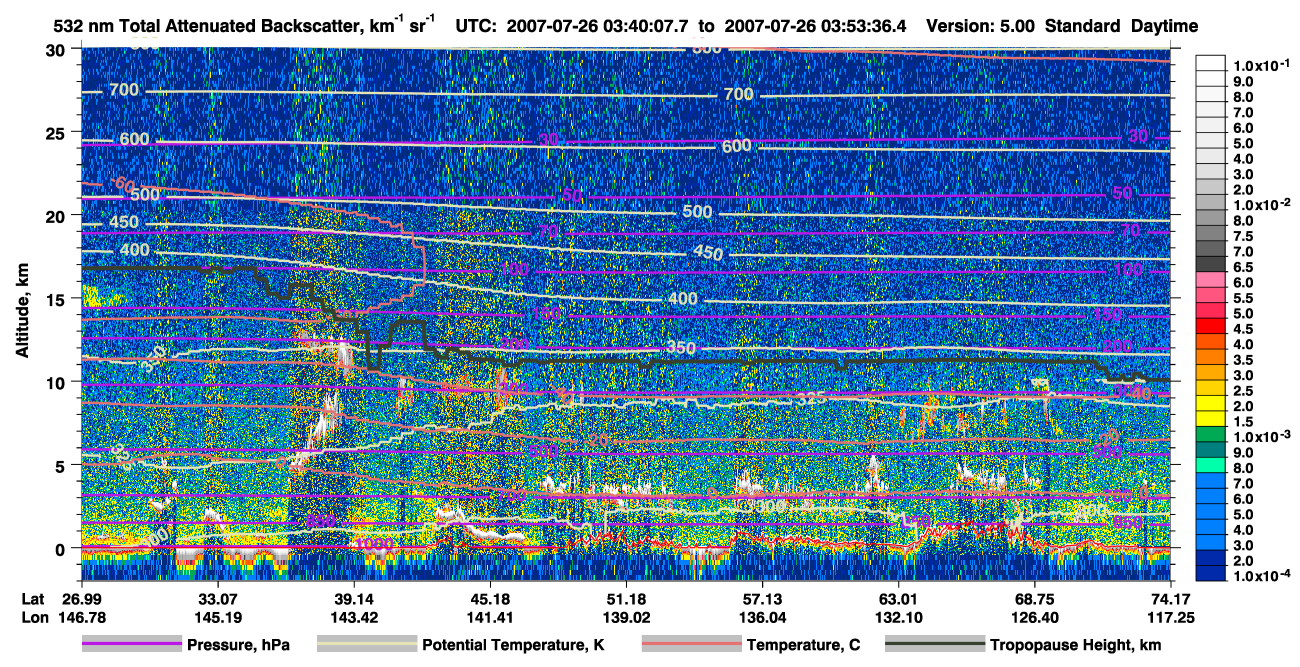Click longitude value '136.04'
Viewport: 1300px width, 667px height.
point(761,617)
